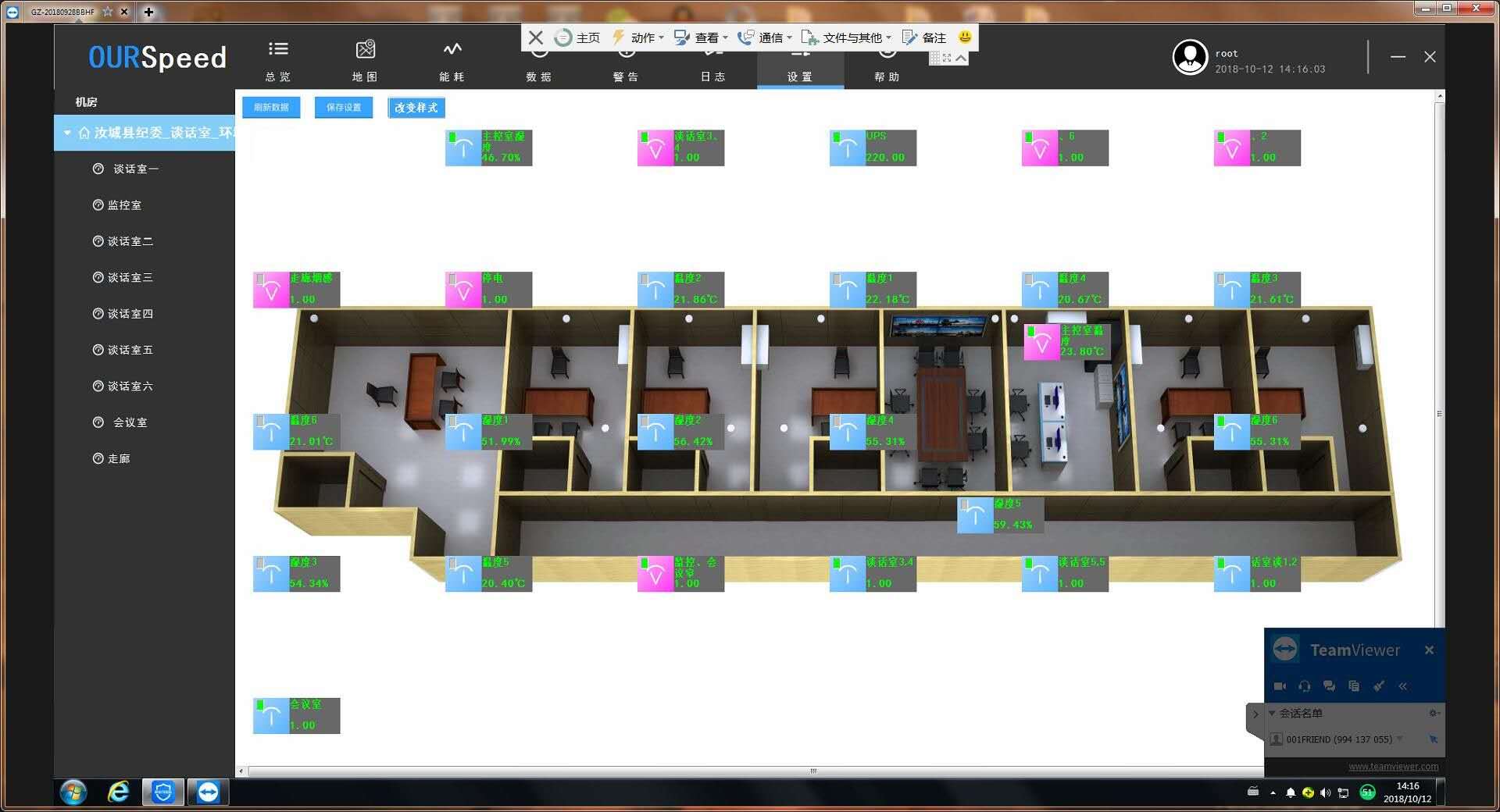Click the root user avatar icon
The image size is (1500, 812).
1190,57
